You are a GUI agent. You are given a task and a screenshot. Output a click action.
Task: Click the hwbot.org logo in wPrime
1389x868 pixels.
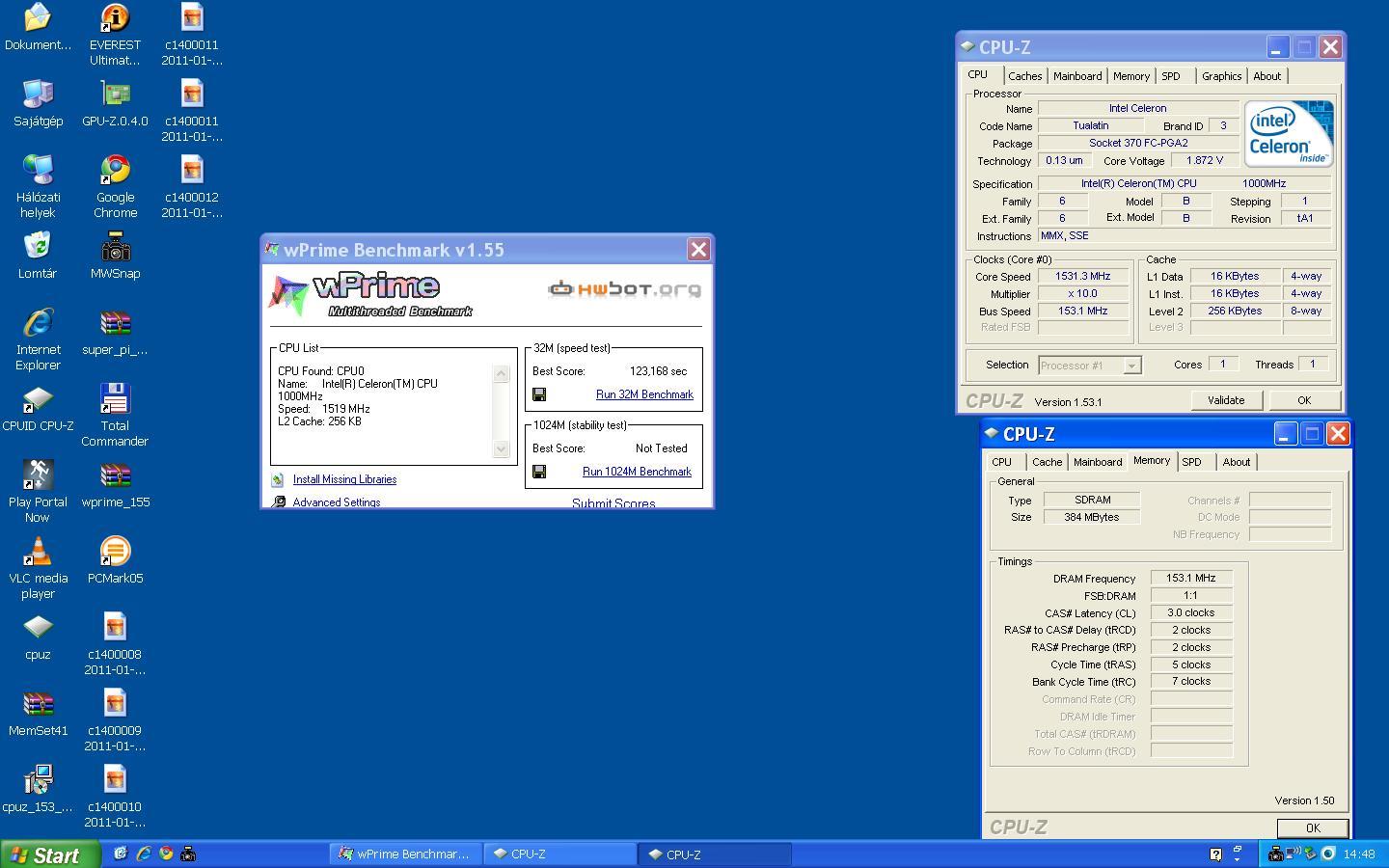coord(624,288)
